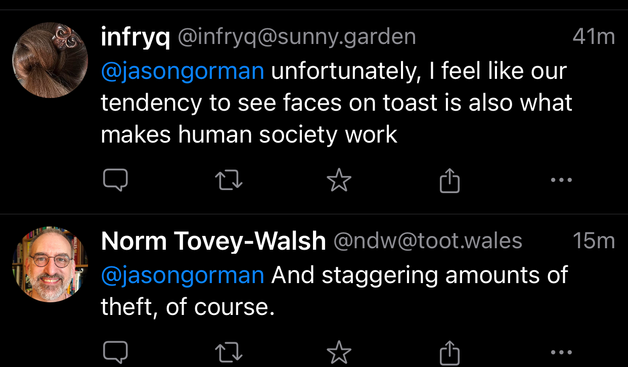This screenshot has height=367, width=628.
Task: Open the infryq display name
Action: coord(135,38)
